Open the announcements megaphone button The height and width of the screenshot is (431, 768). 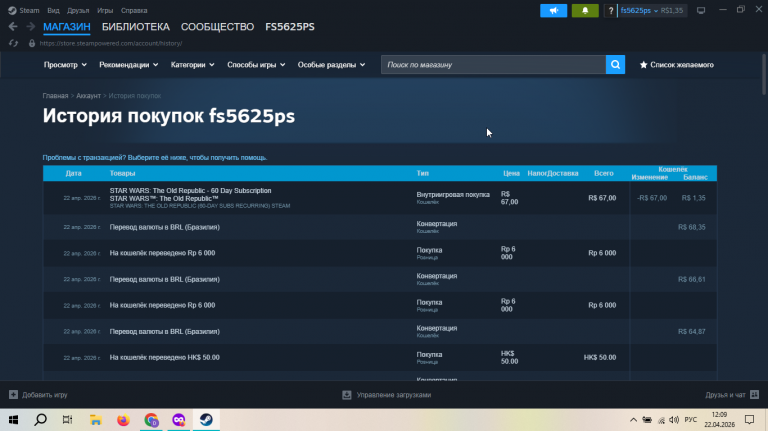(553, 10)
